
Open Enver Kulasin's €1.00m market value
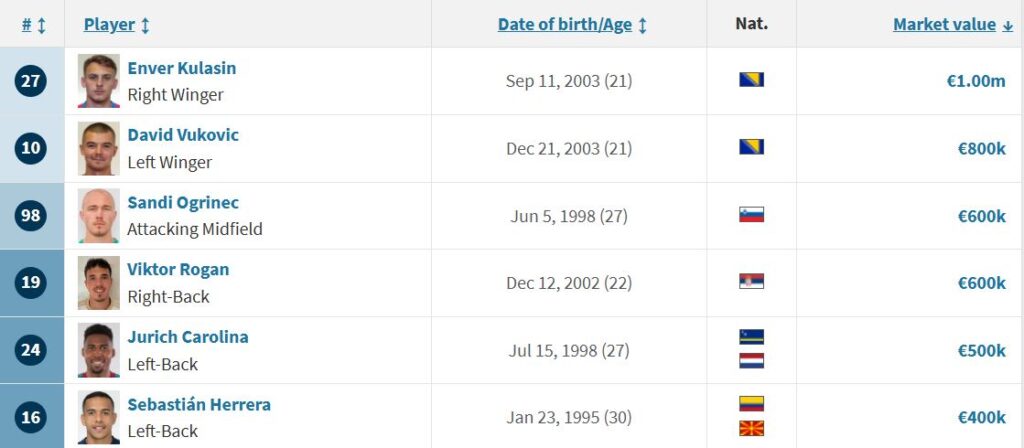[x=976, y=81]
